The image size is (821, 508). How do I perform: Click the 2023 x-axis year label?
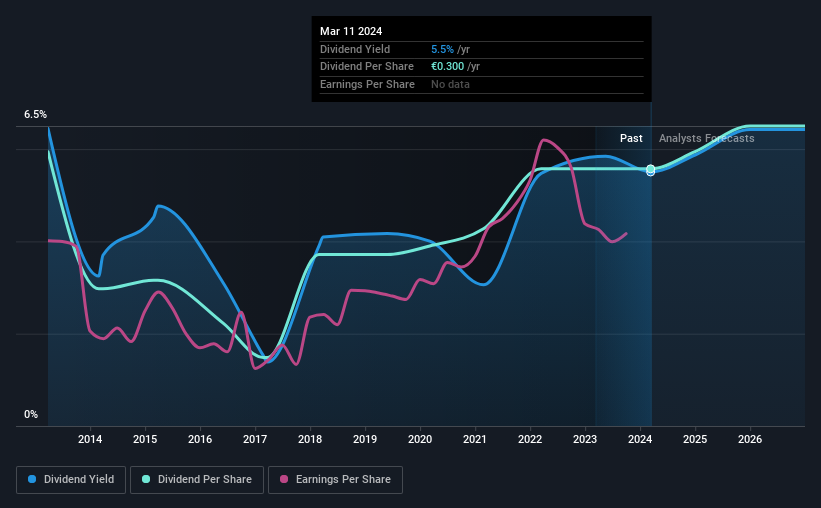(585, 439)
